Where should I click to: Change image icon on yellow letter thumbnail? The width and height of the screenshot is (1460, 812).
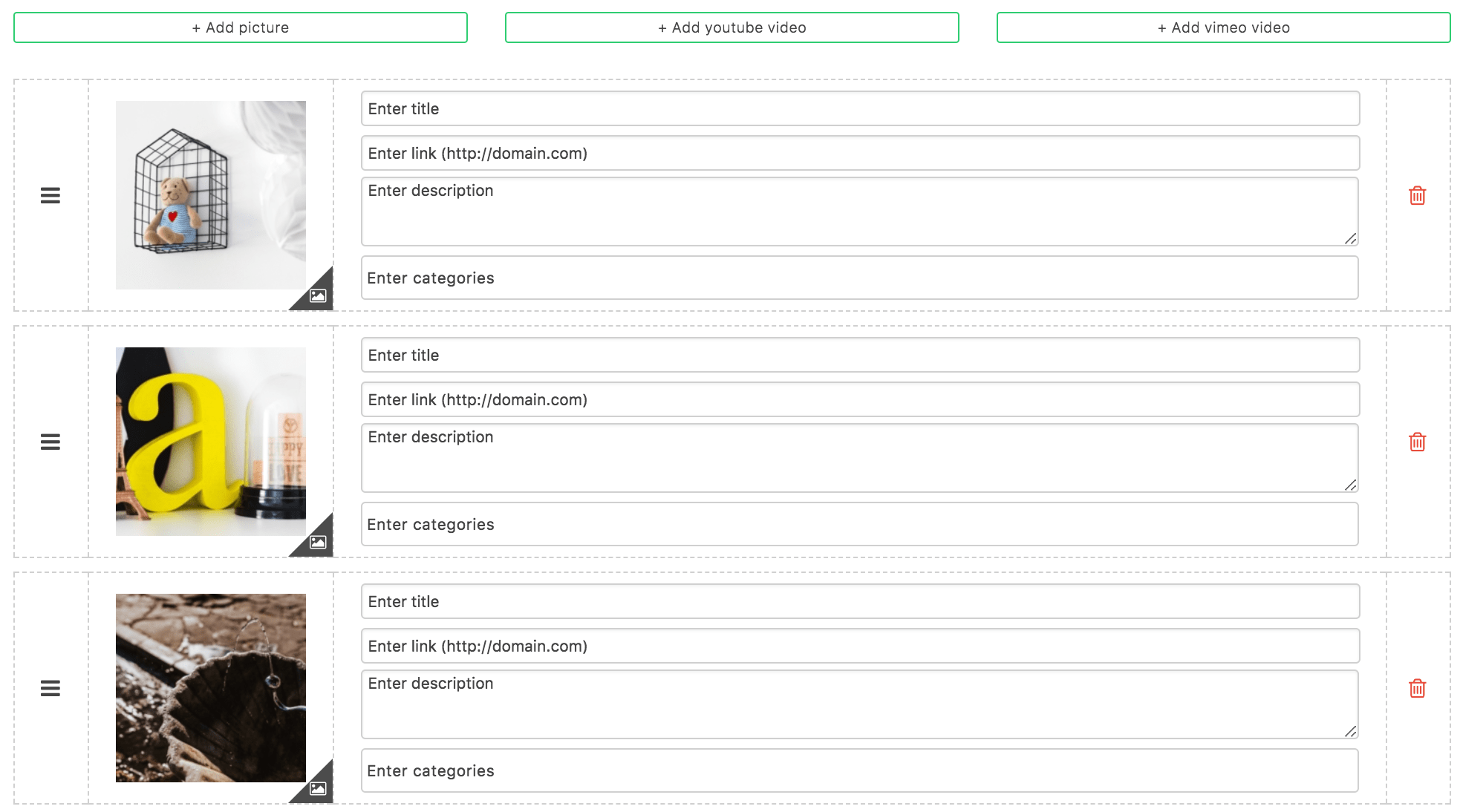318,542
